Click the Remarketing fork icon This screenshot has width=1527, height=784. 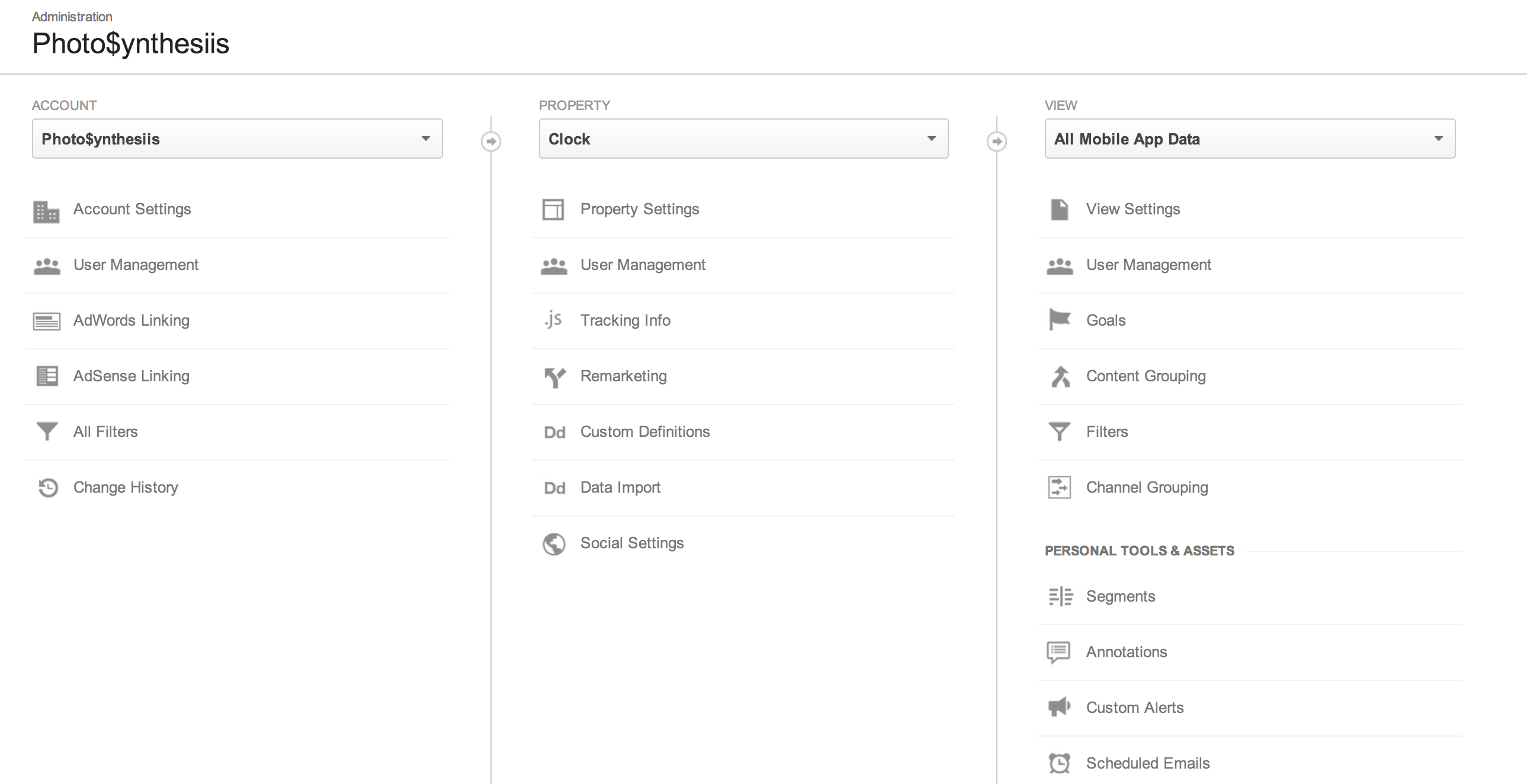[554, 377]
